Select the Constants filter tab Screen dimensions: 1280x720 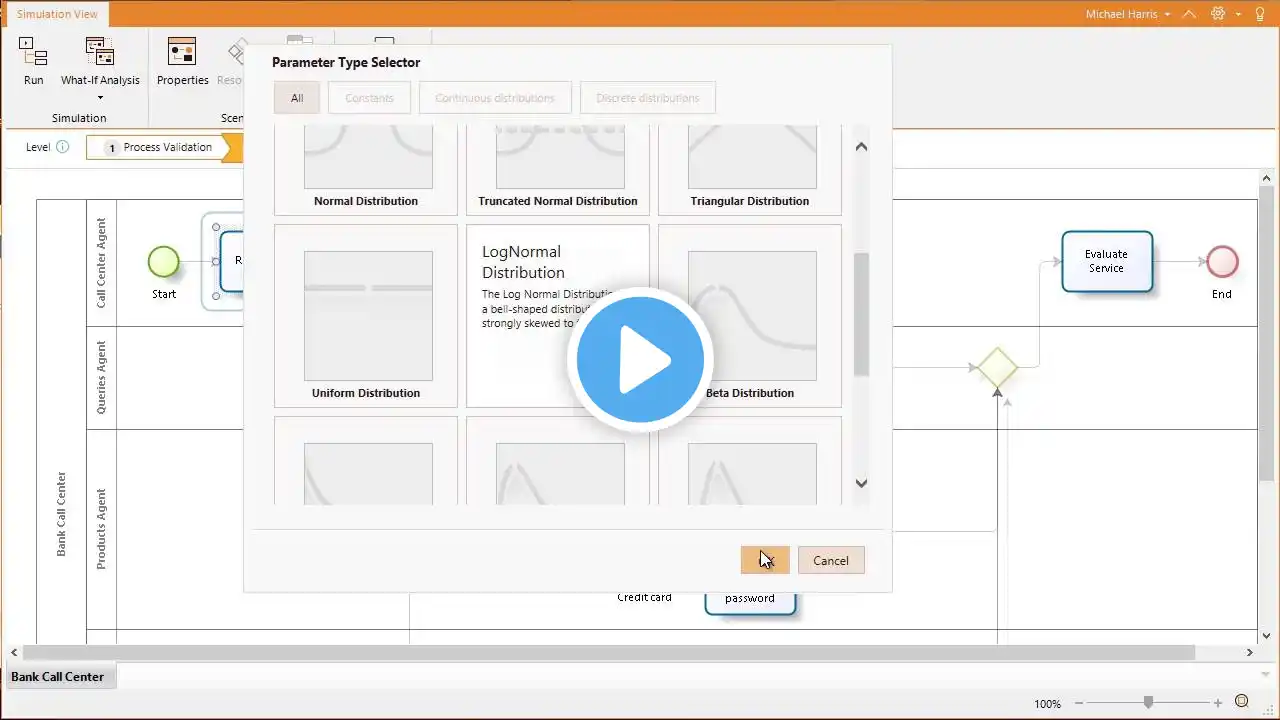(369, 98)
